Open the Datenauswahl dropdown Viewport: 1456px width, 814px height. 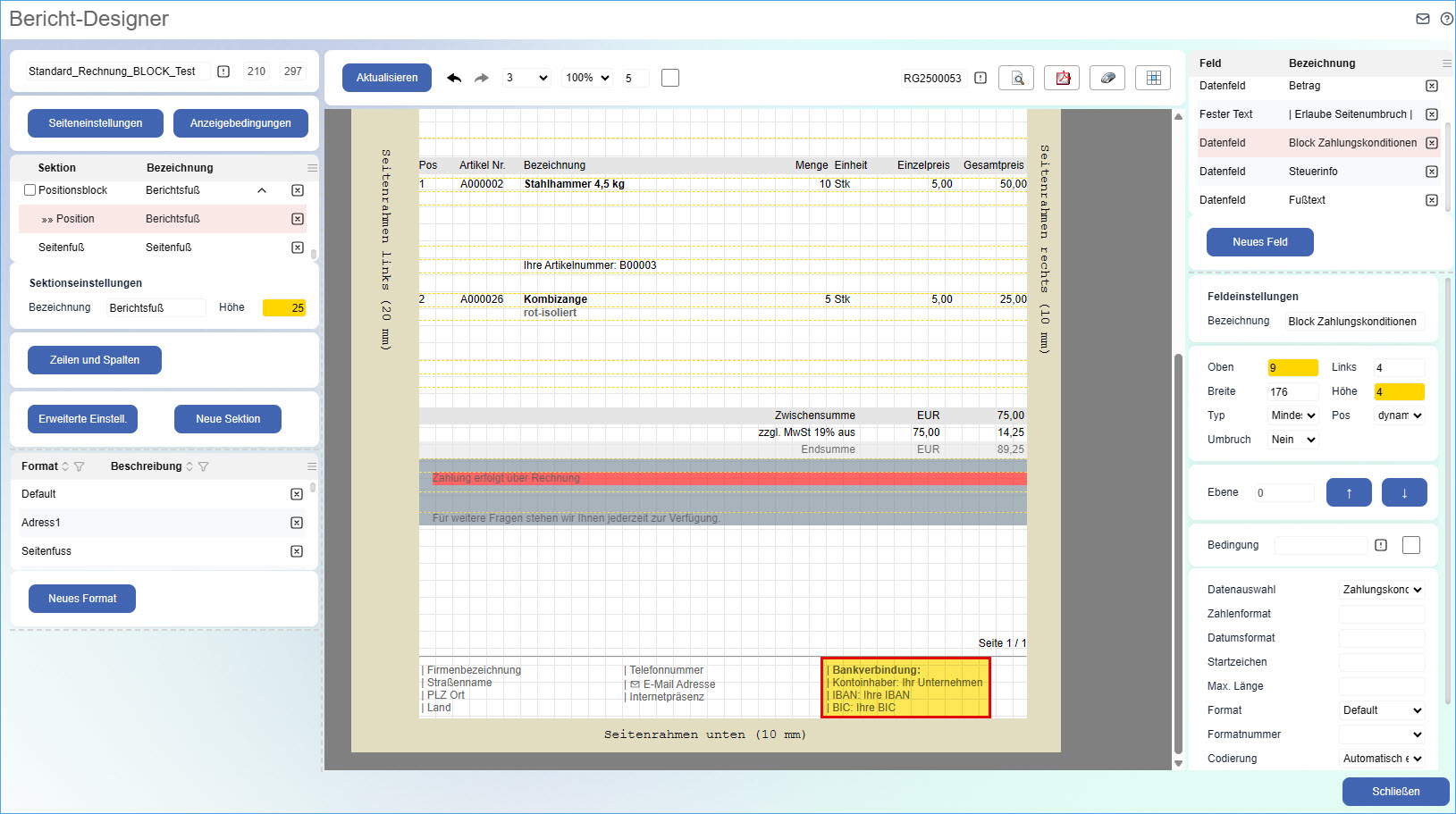pyautogui.click(x=1382, y=590)
